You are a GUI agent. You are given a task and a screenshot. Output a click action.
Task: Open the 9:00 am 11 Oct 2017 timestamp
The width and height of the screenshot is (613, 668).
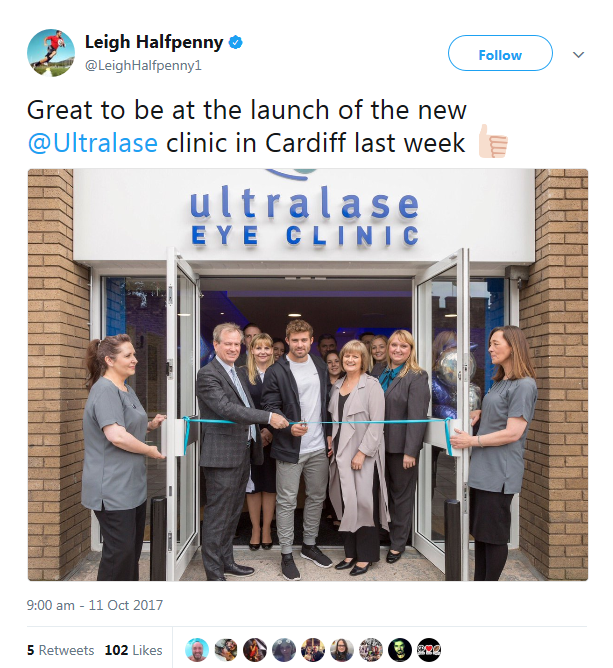pyautogui.click(x=95, y=605)
